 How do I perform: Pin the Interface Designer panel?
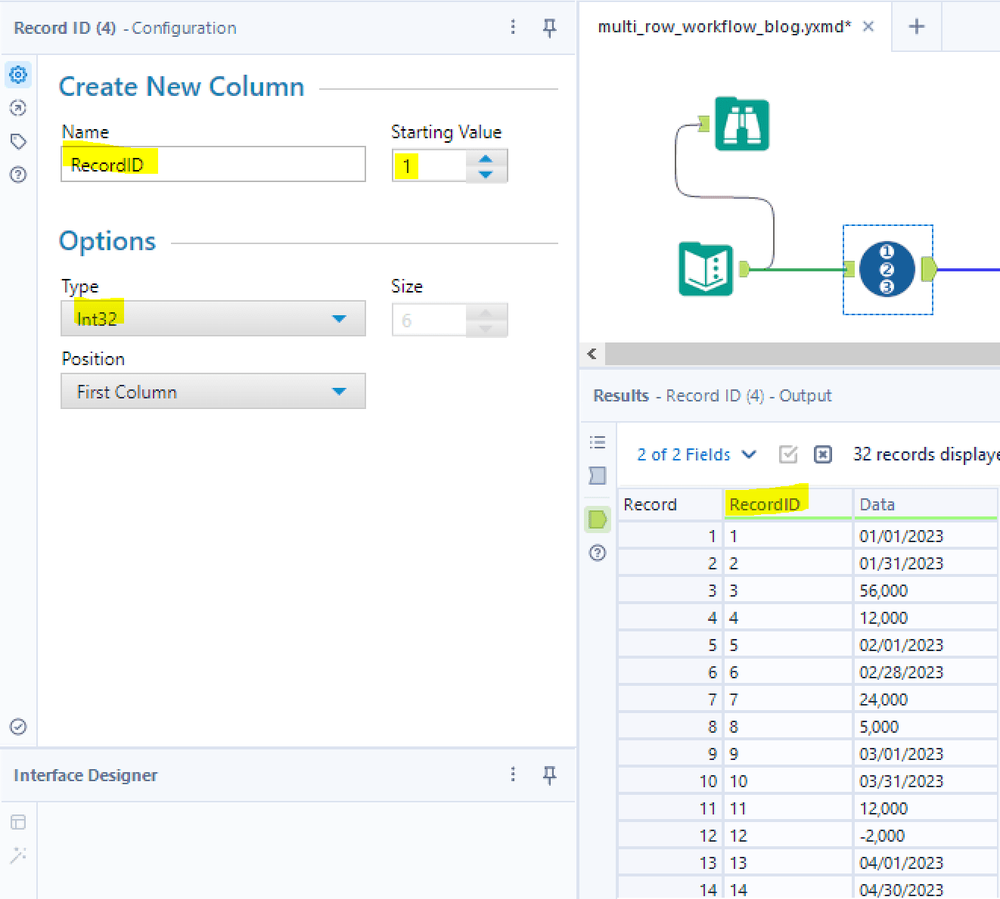(549, 775)
